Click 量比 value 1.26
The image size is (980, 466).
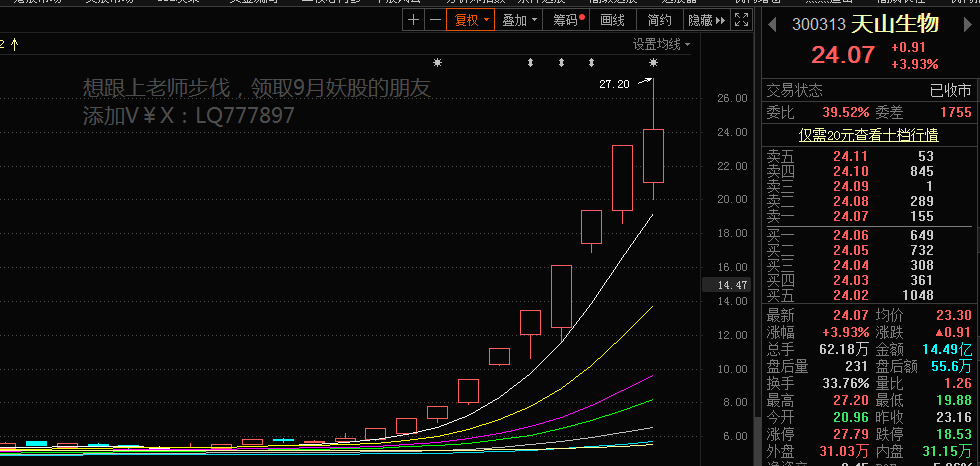(958, 383)
